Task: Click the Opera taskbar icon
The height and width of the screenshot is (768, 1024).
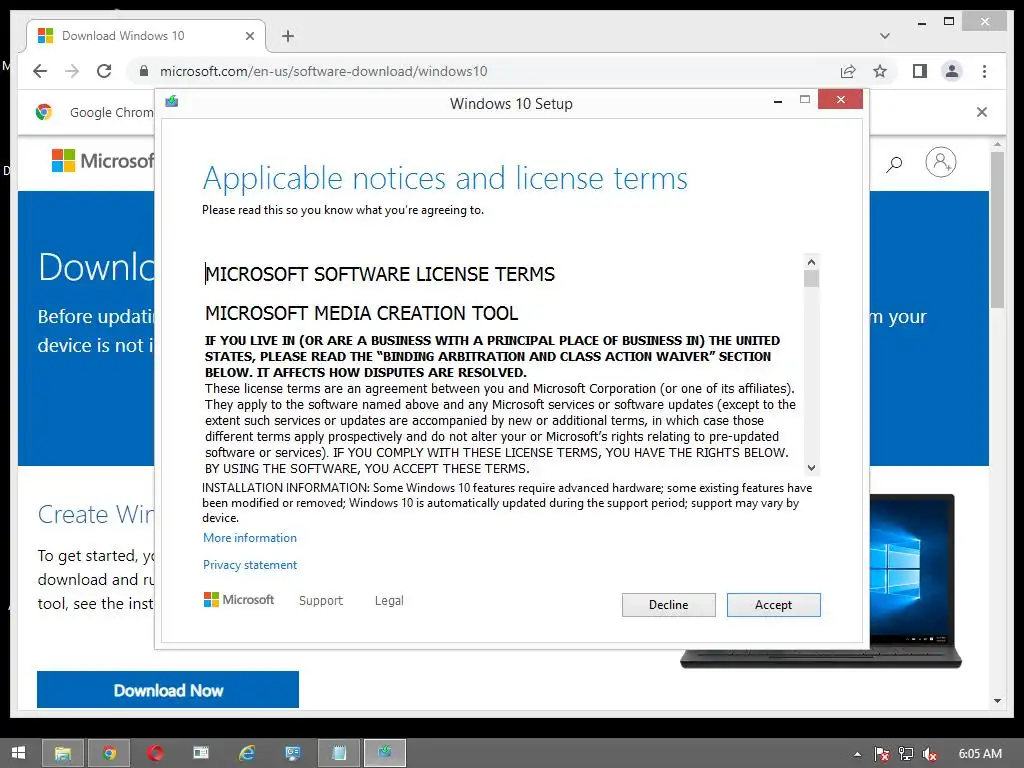Action: pos(155,753)
